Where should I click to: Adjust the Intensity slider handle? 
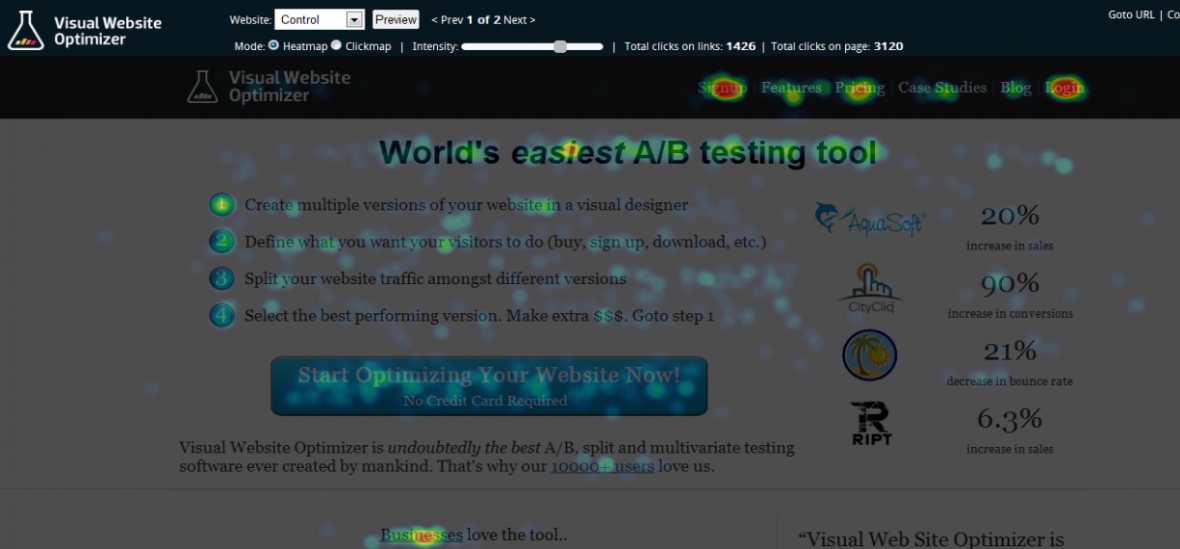(x=560, y=47)
